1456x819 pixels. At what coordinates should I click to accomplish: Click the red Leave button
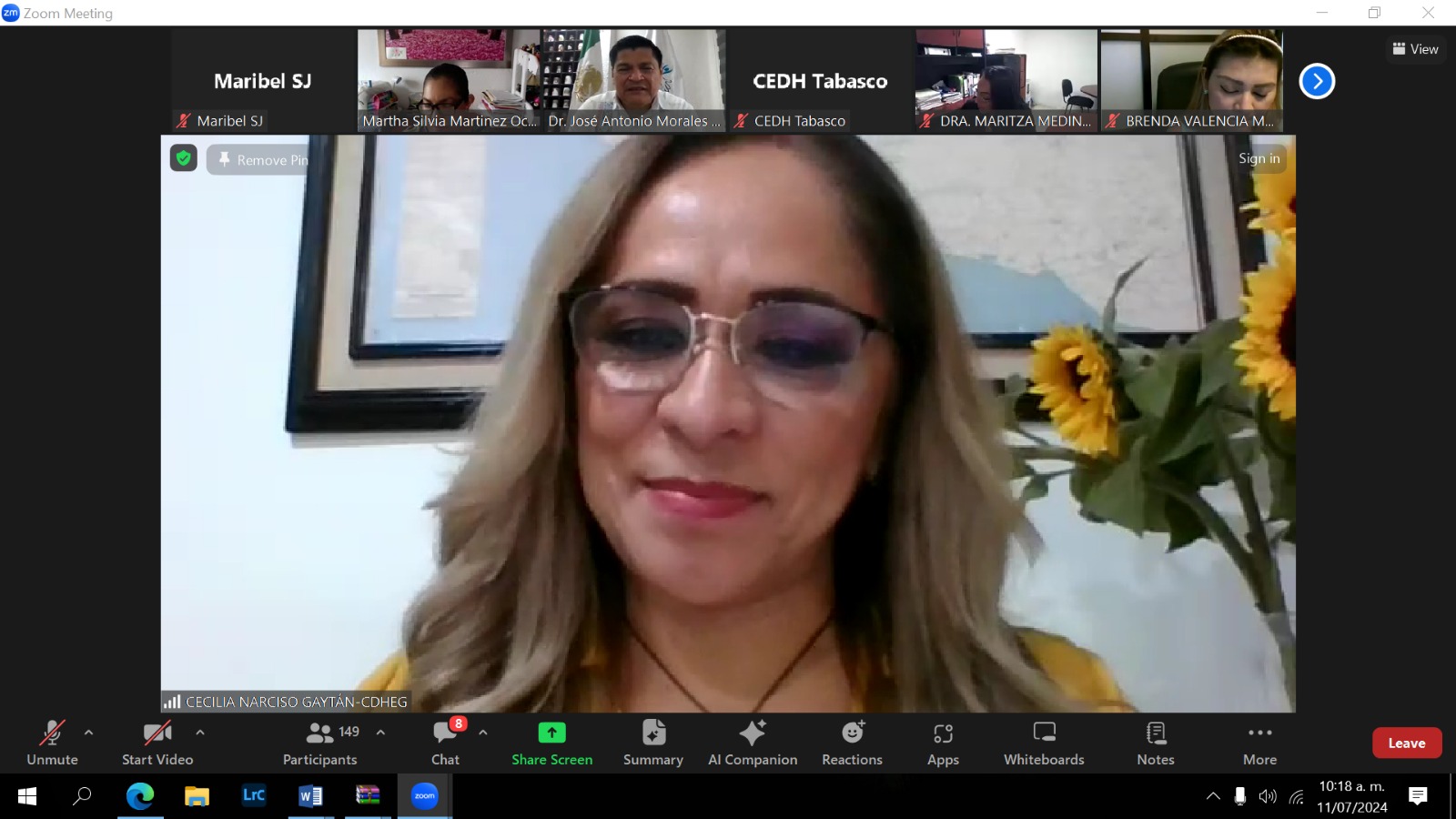pyautogui.click(x=1407, y=743)
